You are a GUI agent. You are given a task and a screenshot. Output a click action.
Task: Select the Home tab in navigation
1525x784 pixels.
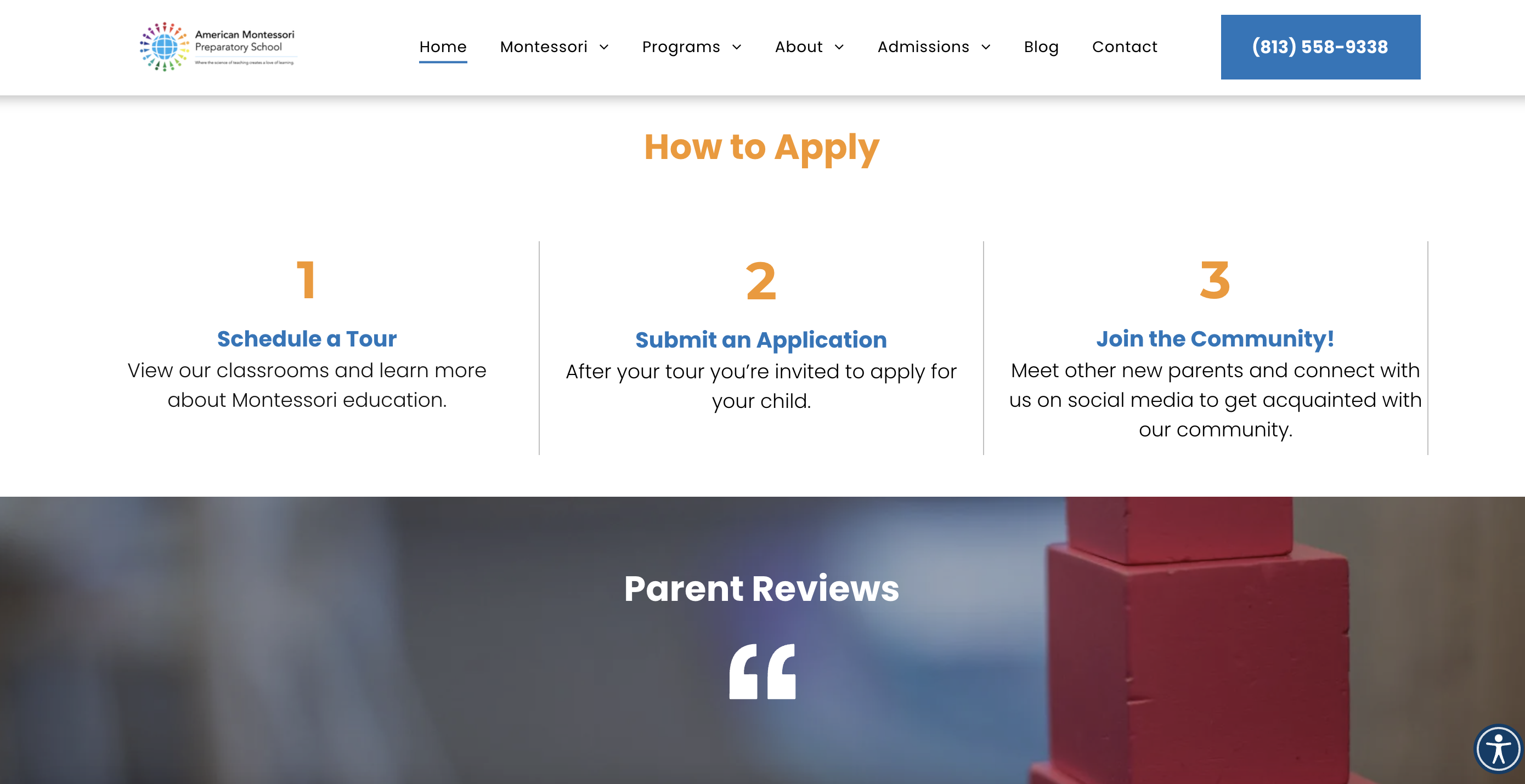click(x=442, y=47)
